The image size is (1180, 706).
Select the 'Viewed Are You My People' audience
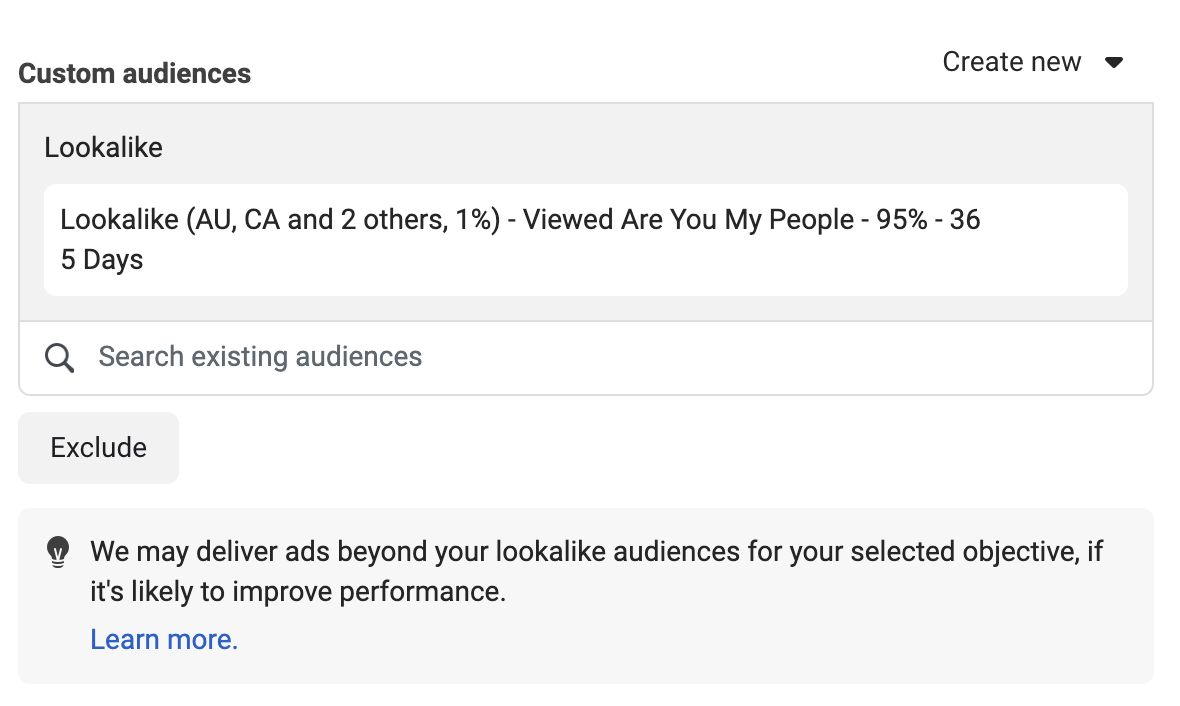point(688,220)
